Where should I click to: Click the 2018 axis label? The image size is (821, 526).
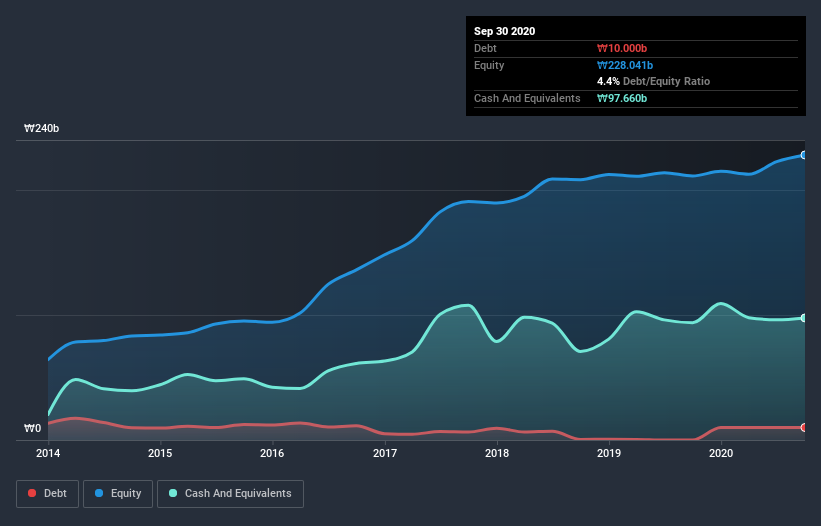[x=497, y=453]
